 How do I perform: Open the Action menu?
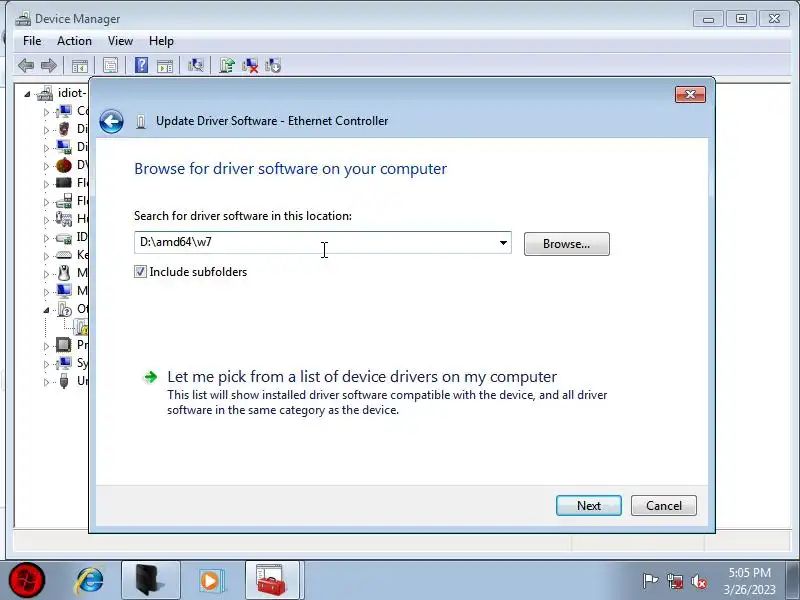point(74,41)
